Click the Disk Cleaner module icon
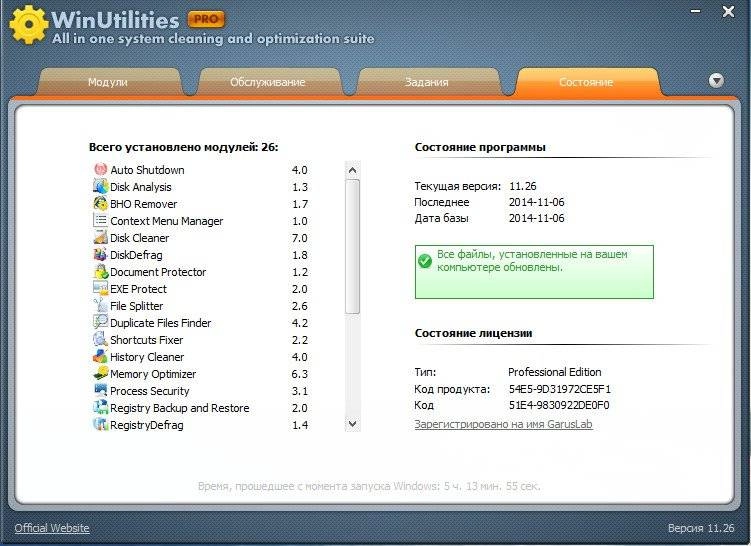This screenshot has width=751, height=546. point(100,238)
